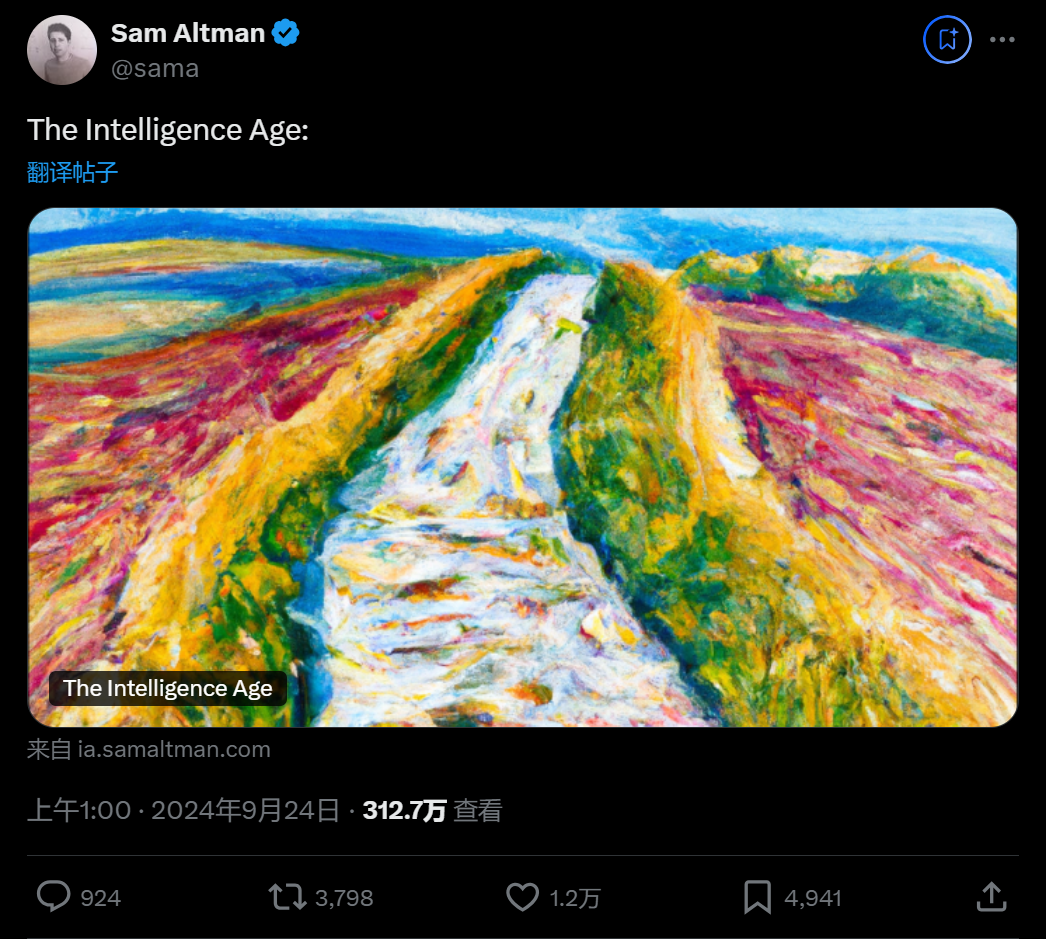Viewport: 1046px width, 939px height.
Task: Click "The Intelligence Age" label on the image
Action: (168, 688)
